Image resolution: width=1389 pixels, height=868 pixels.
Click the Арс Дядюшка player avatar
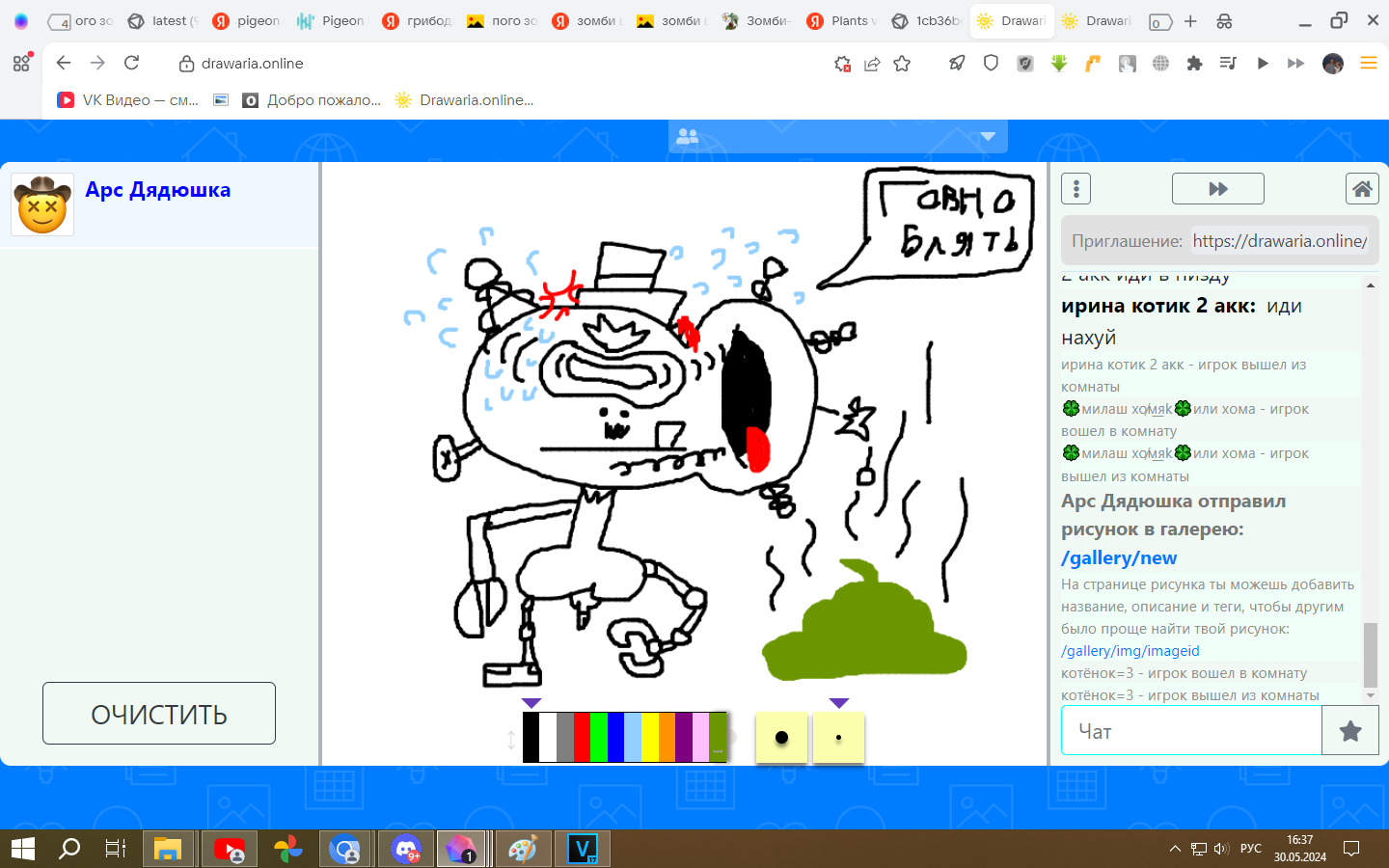pyautogui.click(x=42, y=204)
